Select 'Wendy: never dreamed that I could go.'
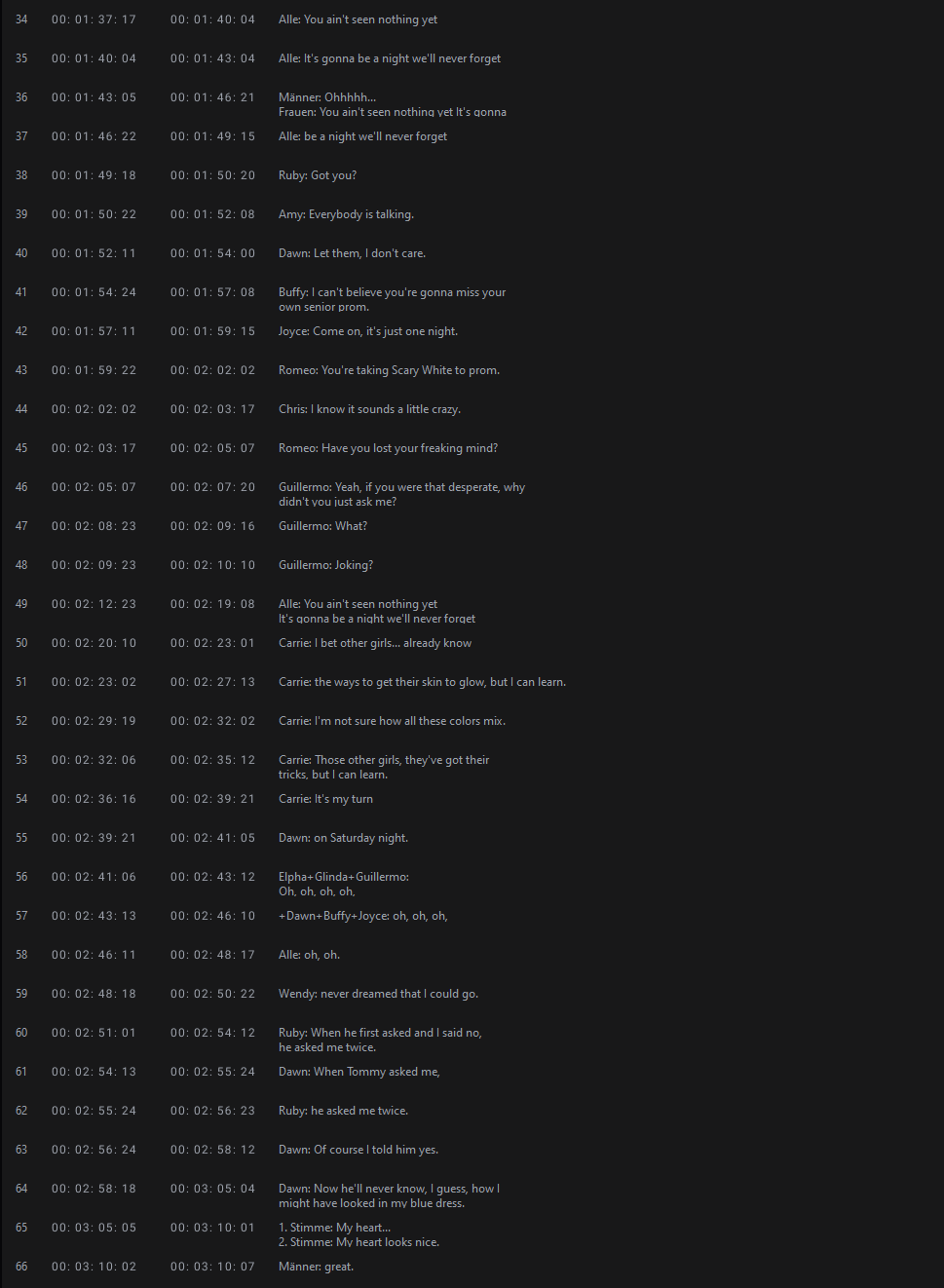 coord(378,994)
